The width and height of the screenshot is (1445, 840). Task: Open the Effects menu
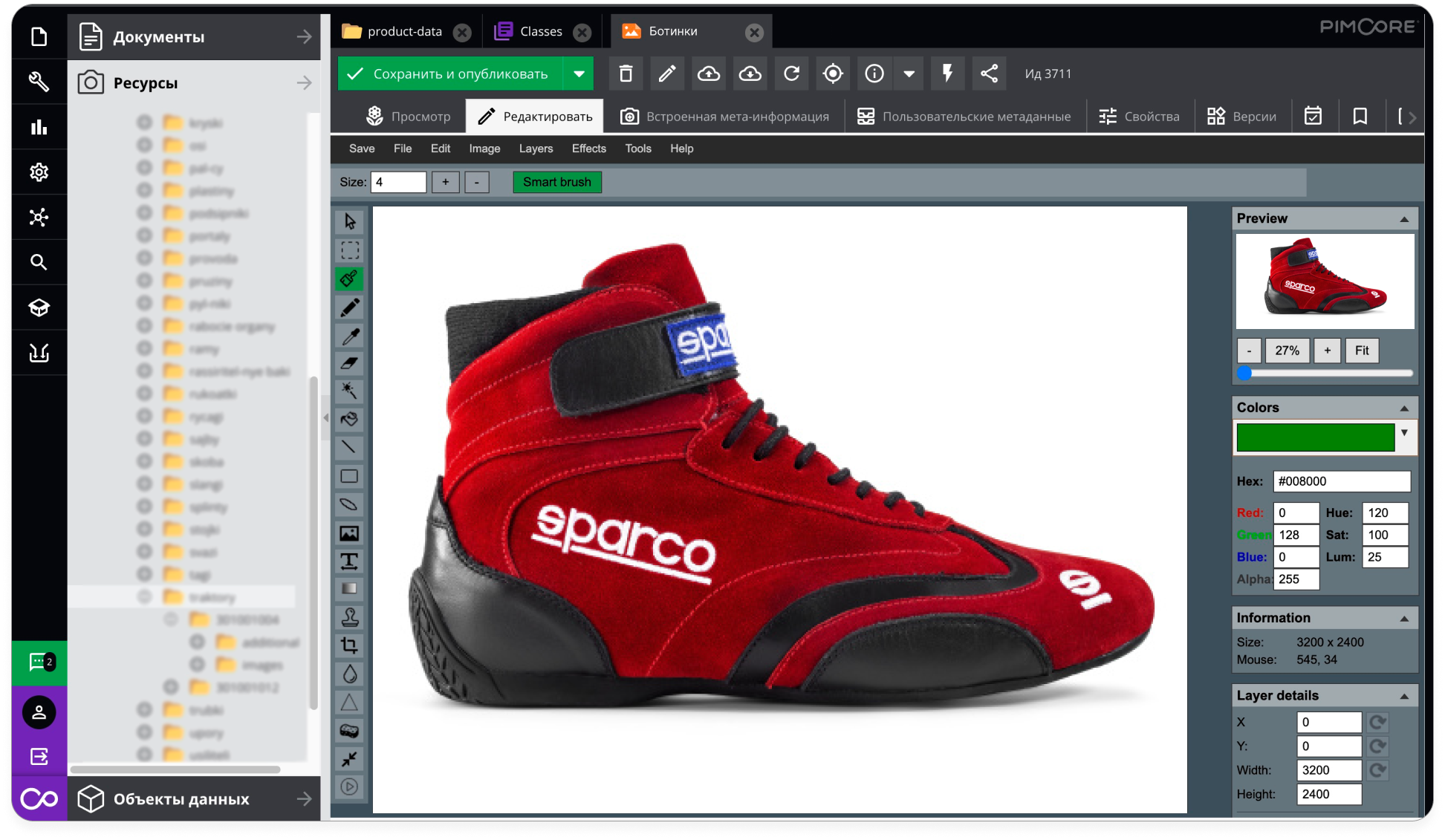[x=589, y=149]
